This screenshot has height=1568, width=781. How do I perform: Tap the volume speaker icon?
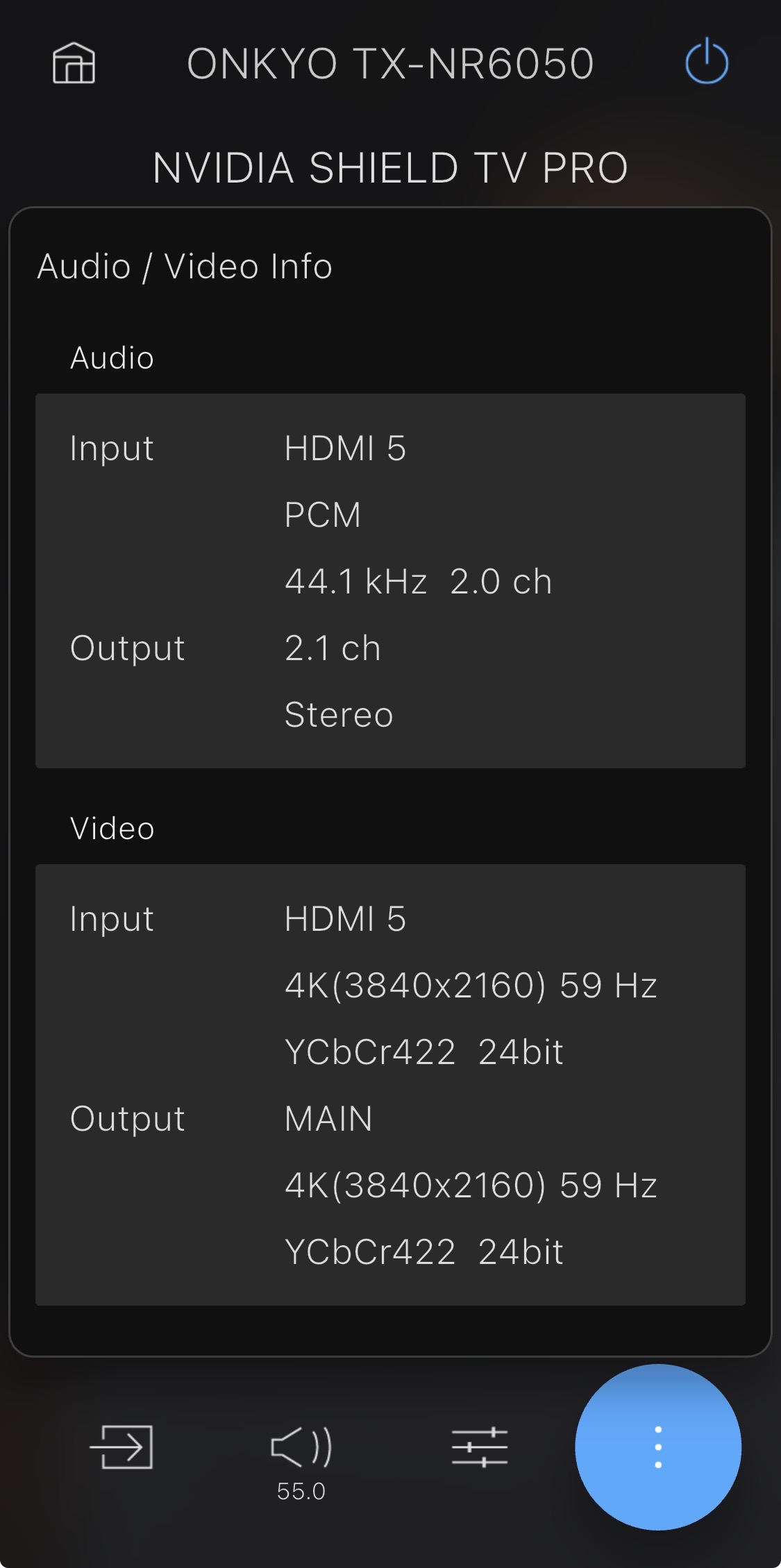(301, 1447)
